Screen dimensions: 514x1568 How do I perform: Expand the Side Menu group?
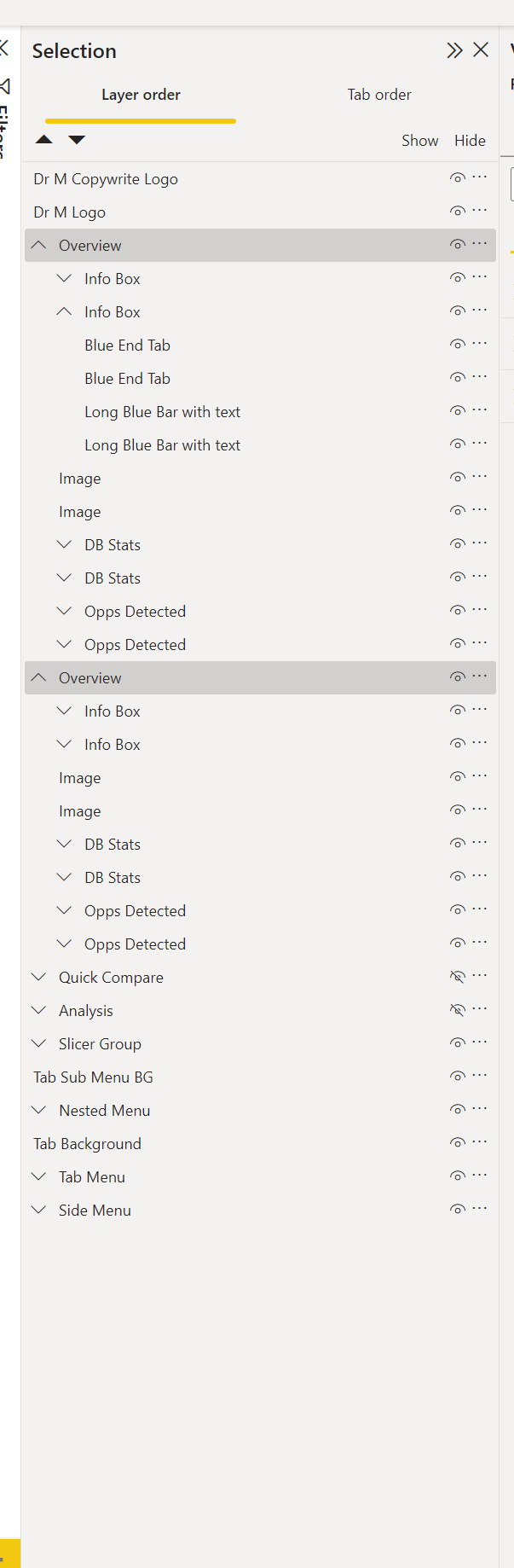[38, 1208]
